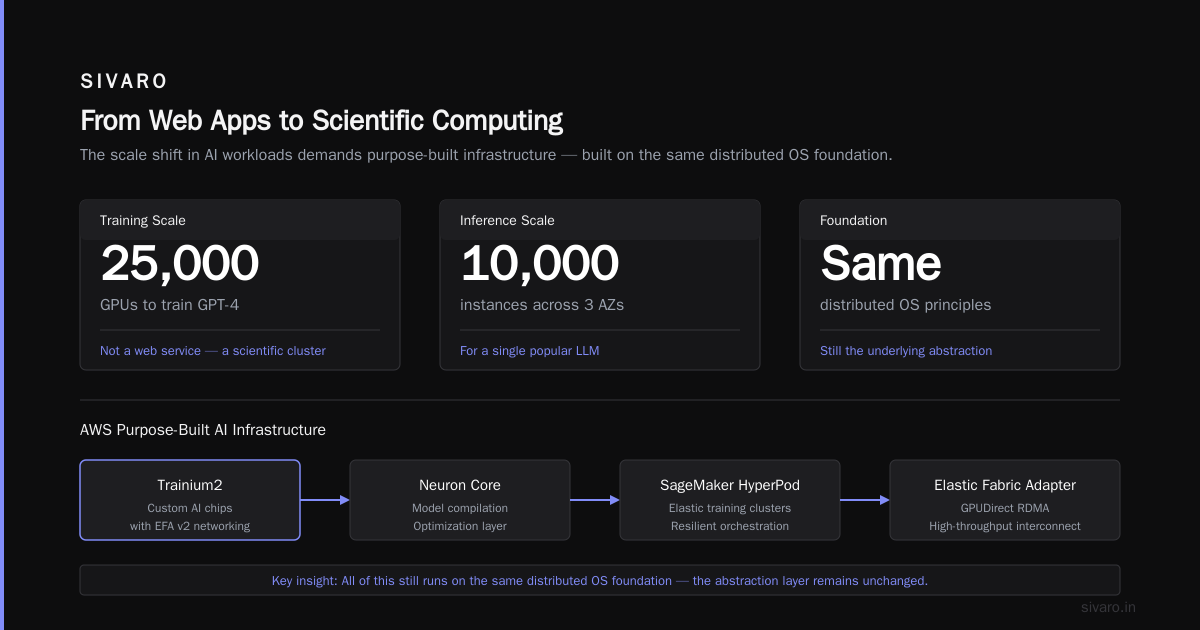
Task: Click "For a single popular LLM" note
Action: pos(530,351)
